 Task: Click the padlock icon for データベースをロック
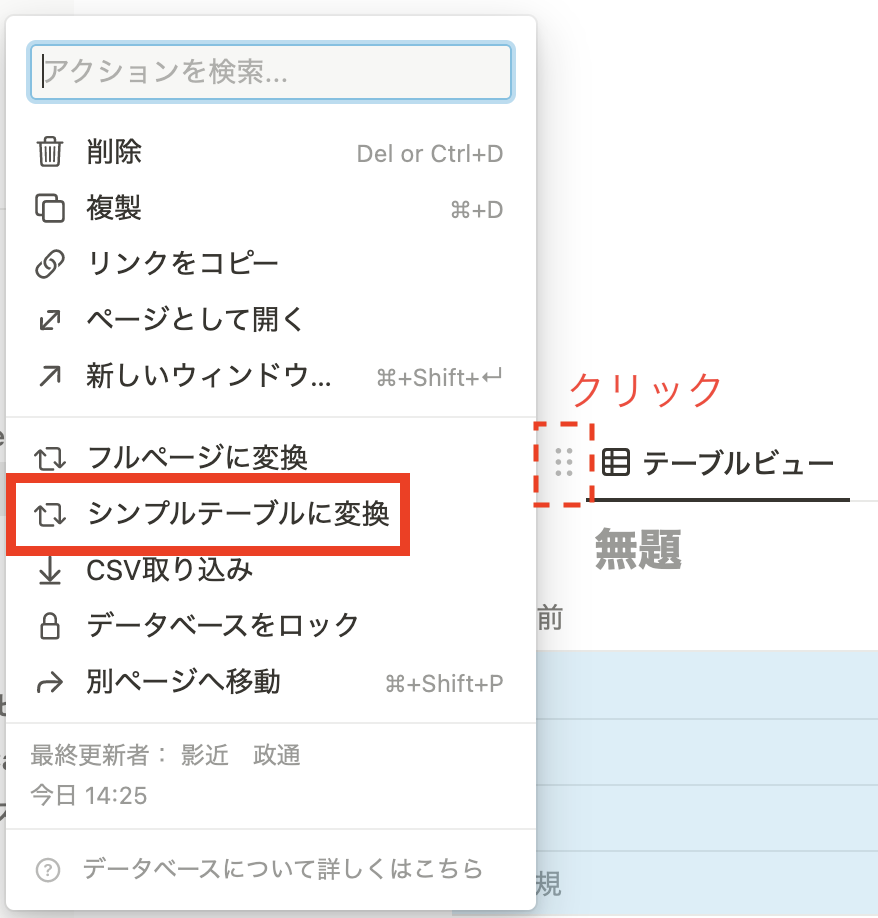click(50, 626)
